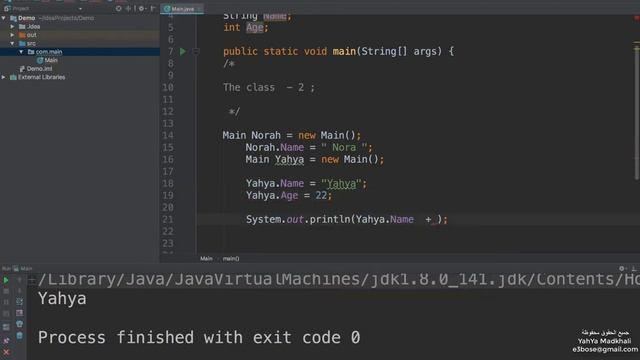Collapse the src folder
640x360 pixels.
tap(12, 43)
